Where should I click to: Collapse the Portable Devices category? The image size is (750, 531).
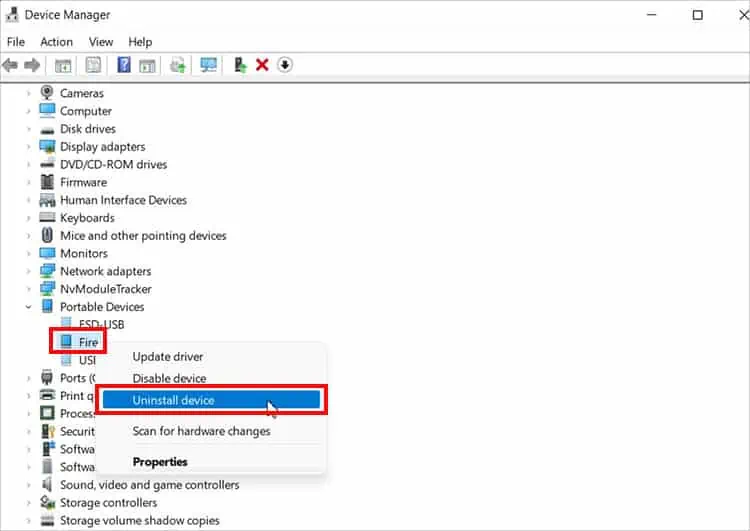click(x=28, y=307)
